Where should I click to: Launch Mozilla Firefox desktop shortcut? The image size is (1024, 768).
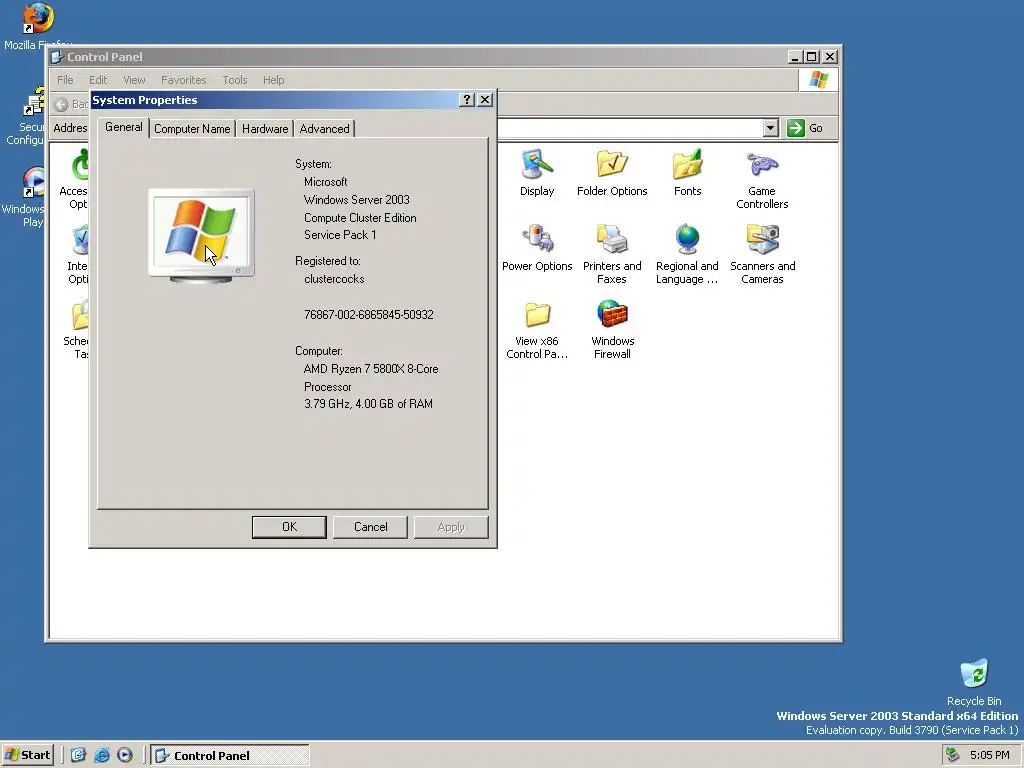tap(37, 26)
